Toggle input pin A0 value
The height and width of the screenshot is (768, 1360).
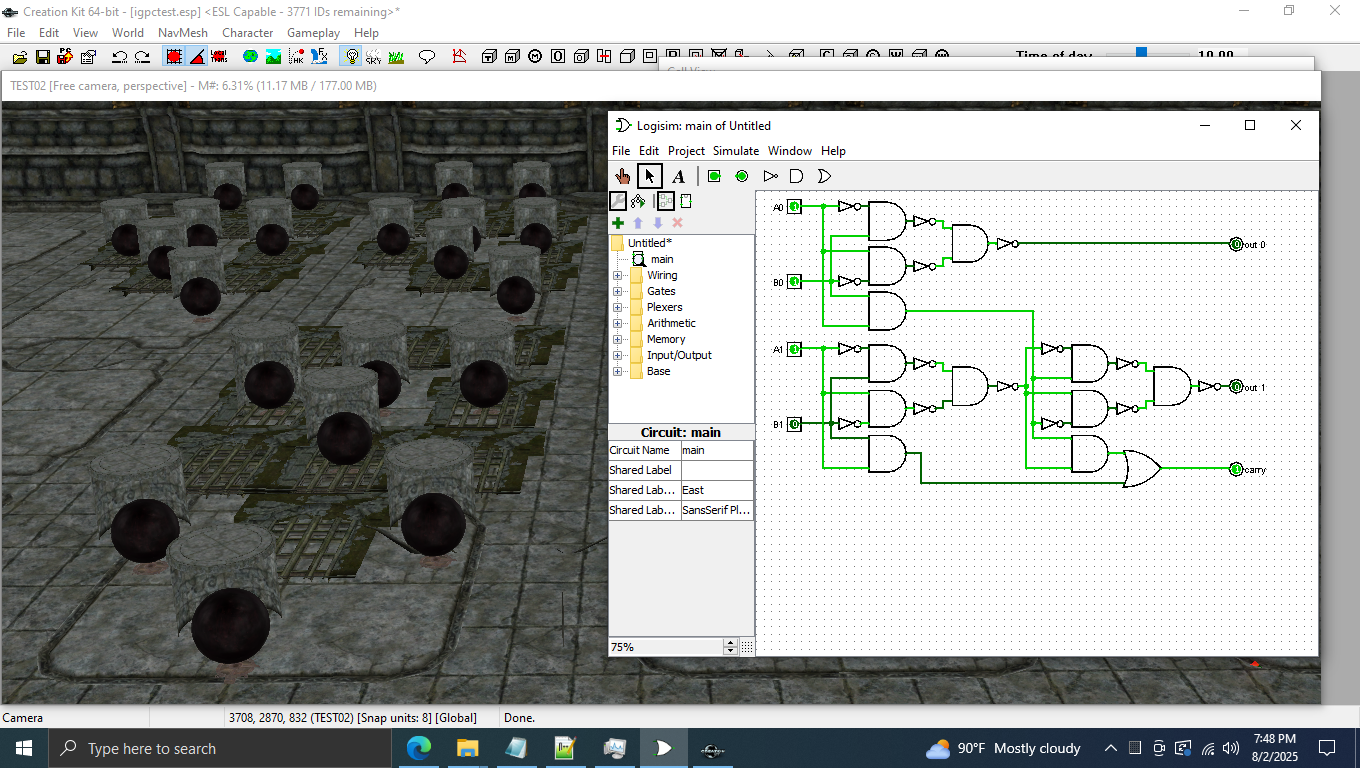tap(794, 207)
